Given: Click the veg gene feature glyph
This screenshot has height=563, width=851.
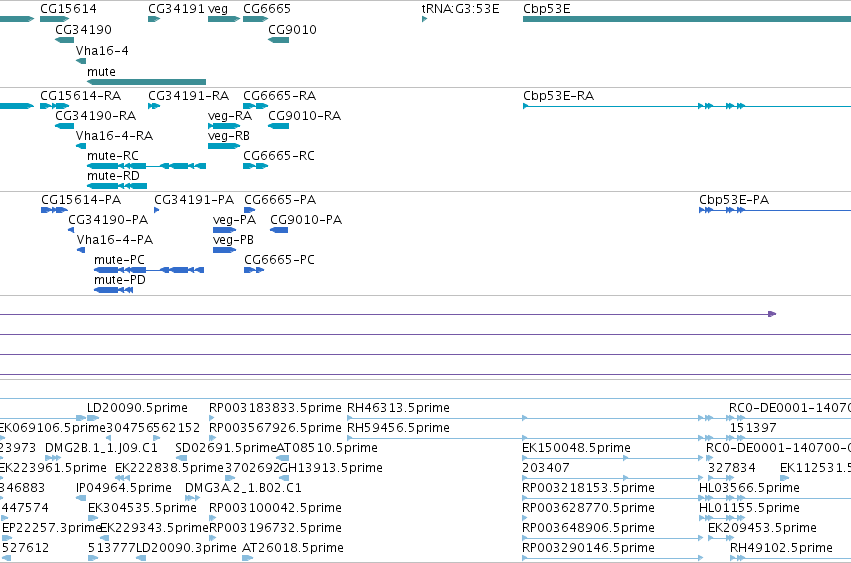Looking at the screenshot, I should 224,19.
